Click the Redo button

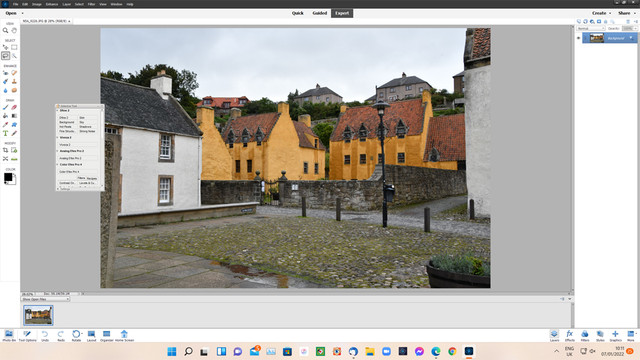click(61, 336)
